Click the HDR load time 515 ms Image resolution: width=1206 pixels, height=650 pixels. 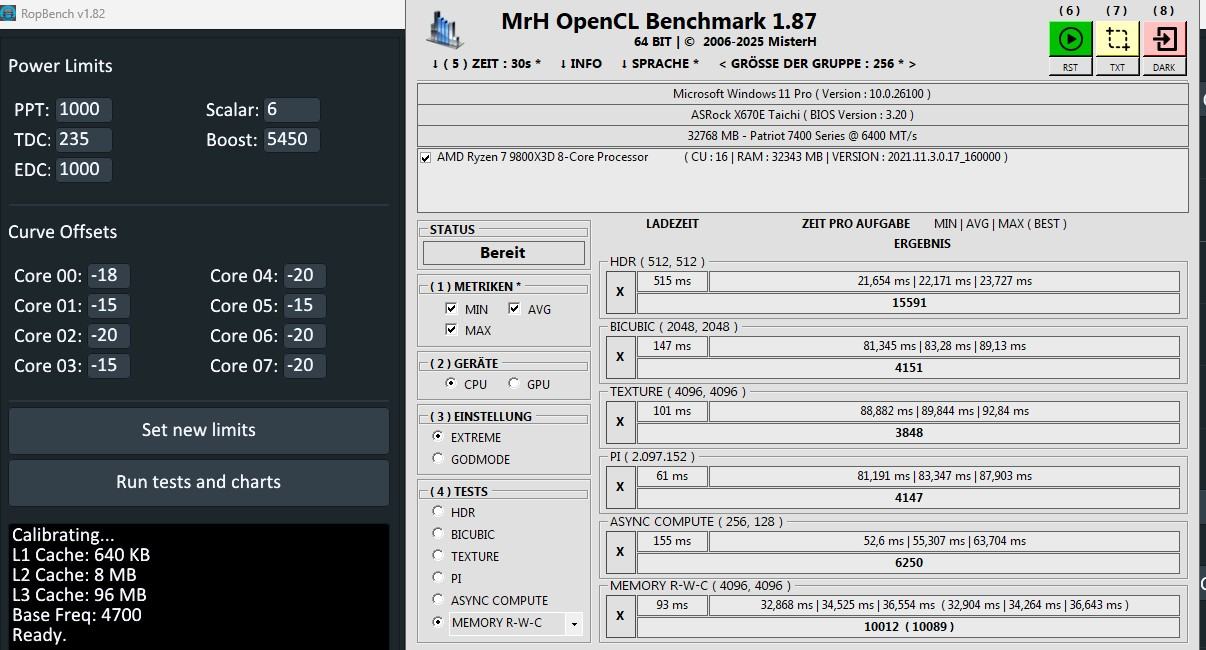[672, 282]
